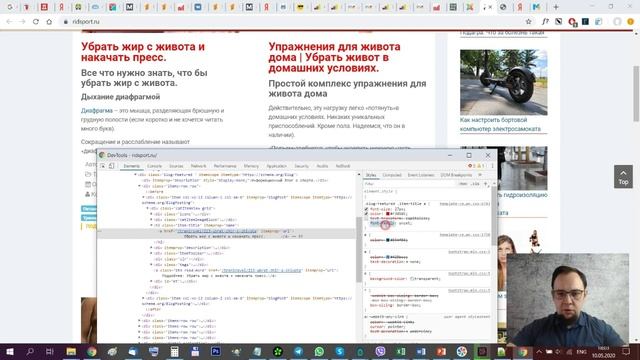Open Calculator from the taskbar
Image resolution: width=640 pixels, height=360 pixels.
174,352
